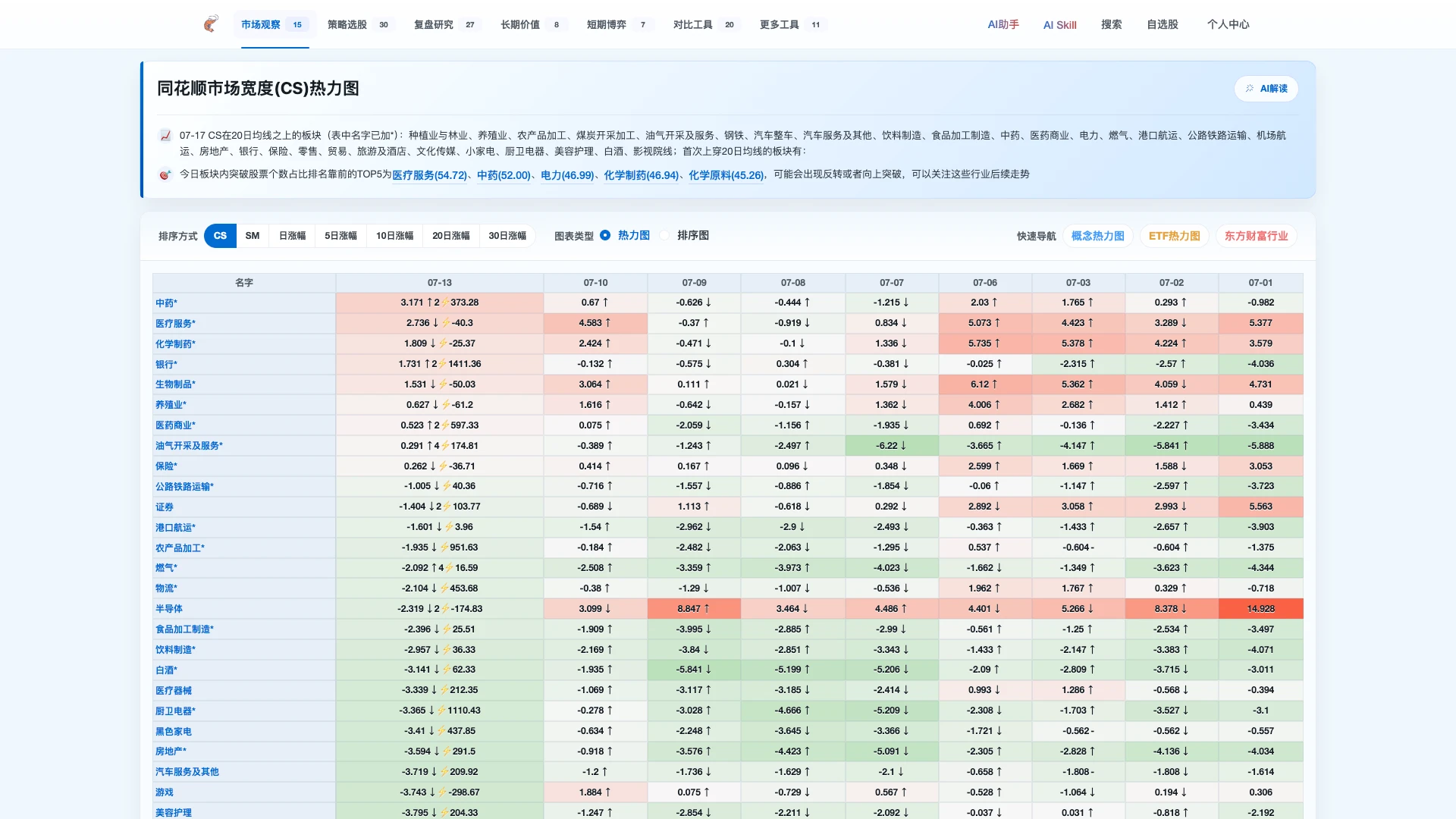Screen dimensions: 1456x819
Task: Sort by 10日涨幅
Action: (394, 236)
